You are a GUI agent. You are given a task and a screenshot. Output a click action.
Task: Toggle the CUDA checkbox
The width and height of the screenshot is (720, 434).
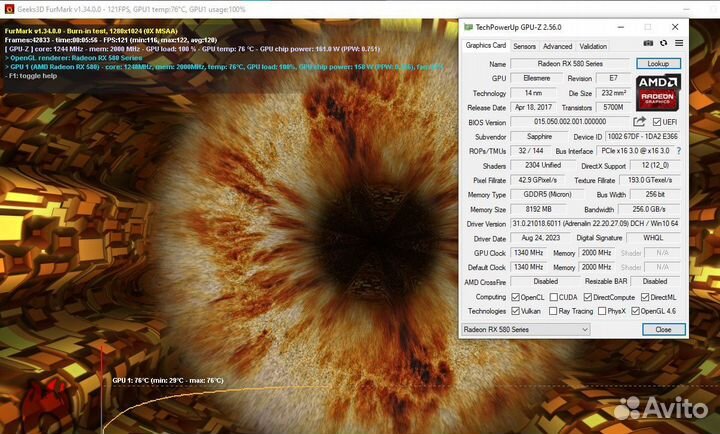click(x=554, y=297)
